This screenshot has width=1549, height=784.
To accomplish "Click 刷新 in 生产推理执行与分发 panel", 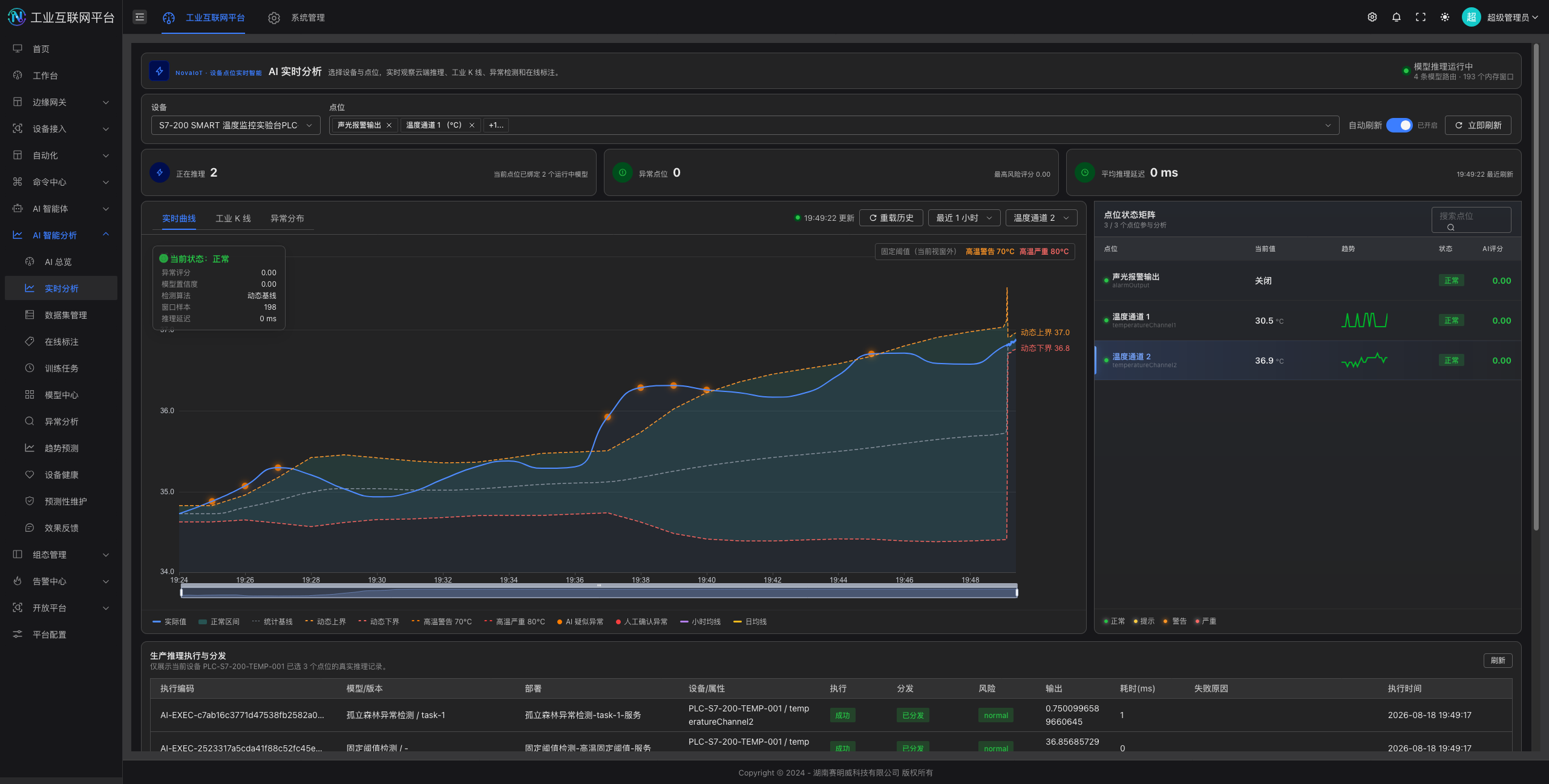I will (1498, 660).
